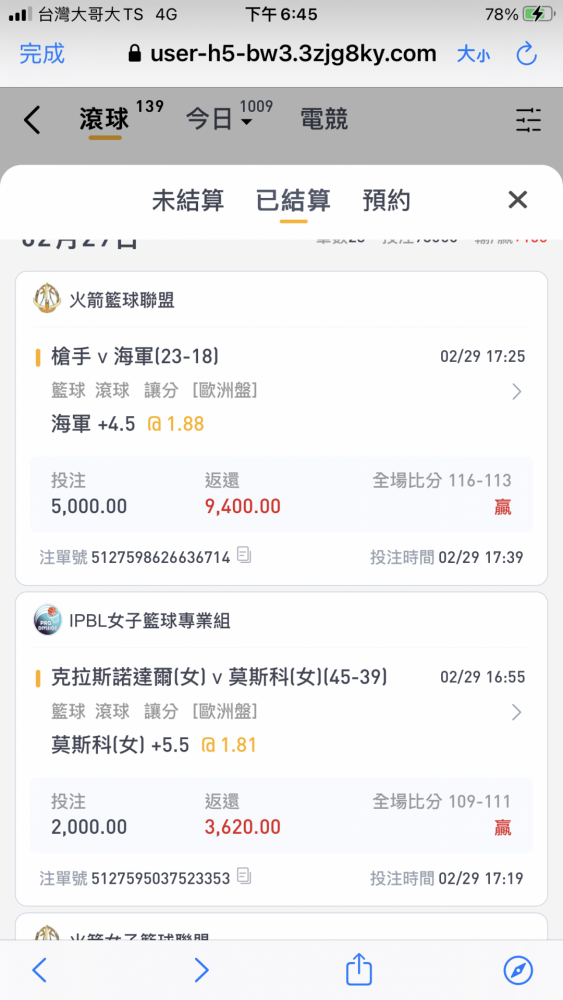The width and height of the screenshot is (563, 1000).
Task: Open the 電競 section
Action: point(324,119)
